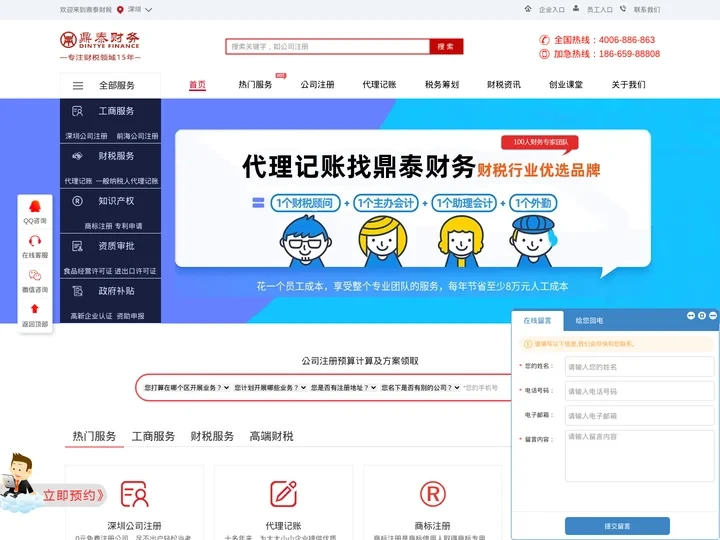The image size is (720, 540).
Task: Click the home icon for 企业入口
Action: (528, 9)
